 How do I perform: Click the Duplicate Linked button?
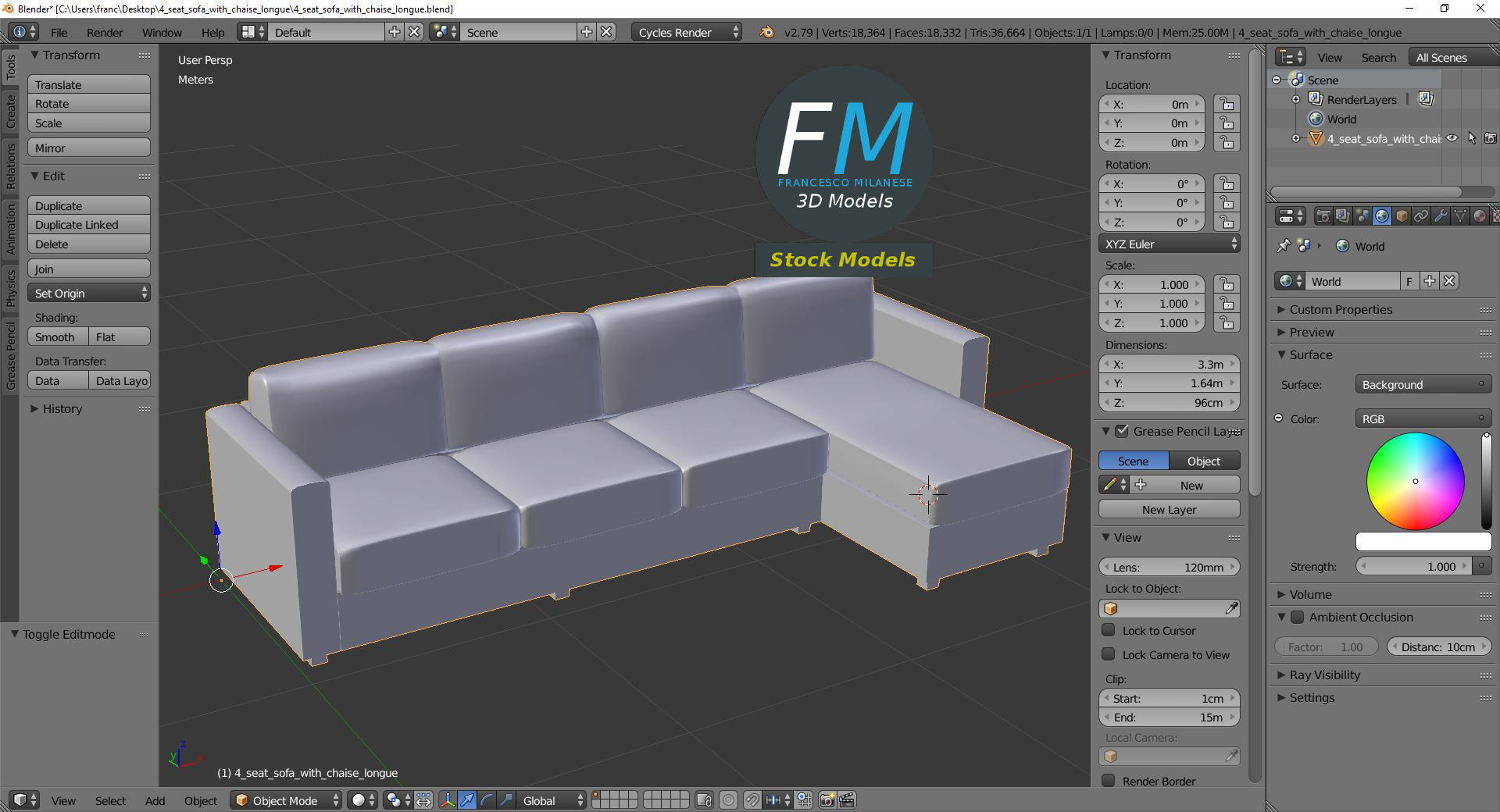(x=89, y=225)
